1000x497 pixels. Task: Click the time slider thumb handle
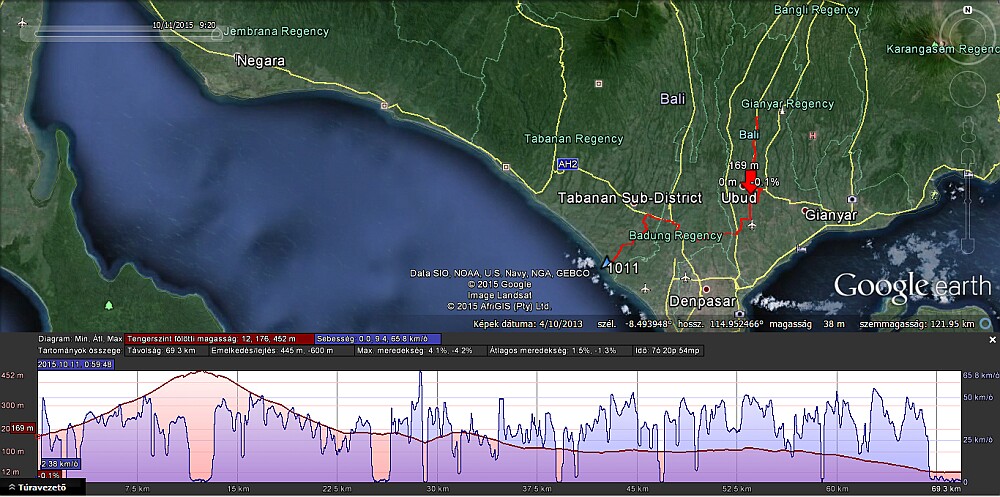pyautogui.click(x=218, y=33)
